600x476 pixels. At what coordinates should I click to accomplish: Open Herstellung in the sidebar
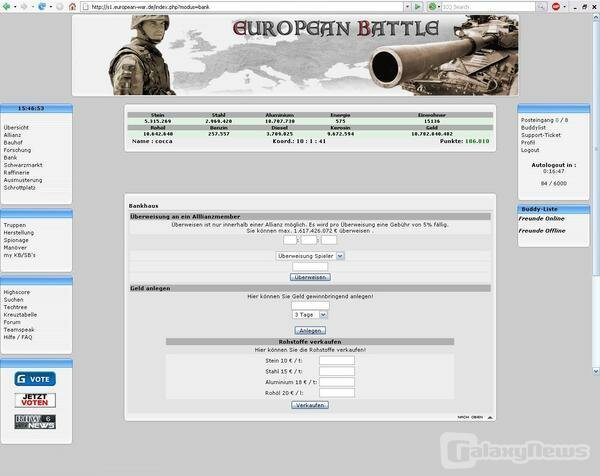click(19, 232)
